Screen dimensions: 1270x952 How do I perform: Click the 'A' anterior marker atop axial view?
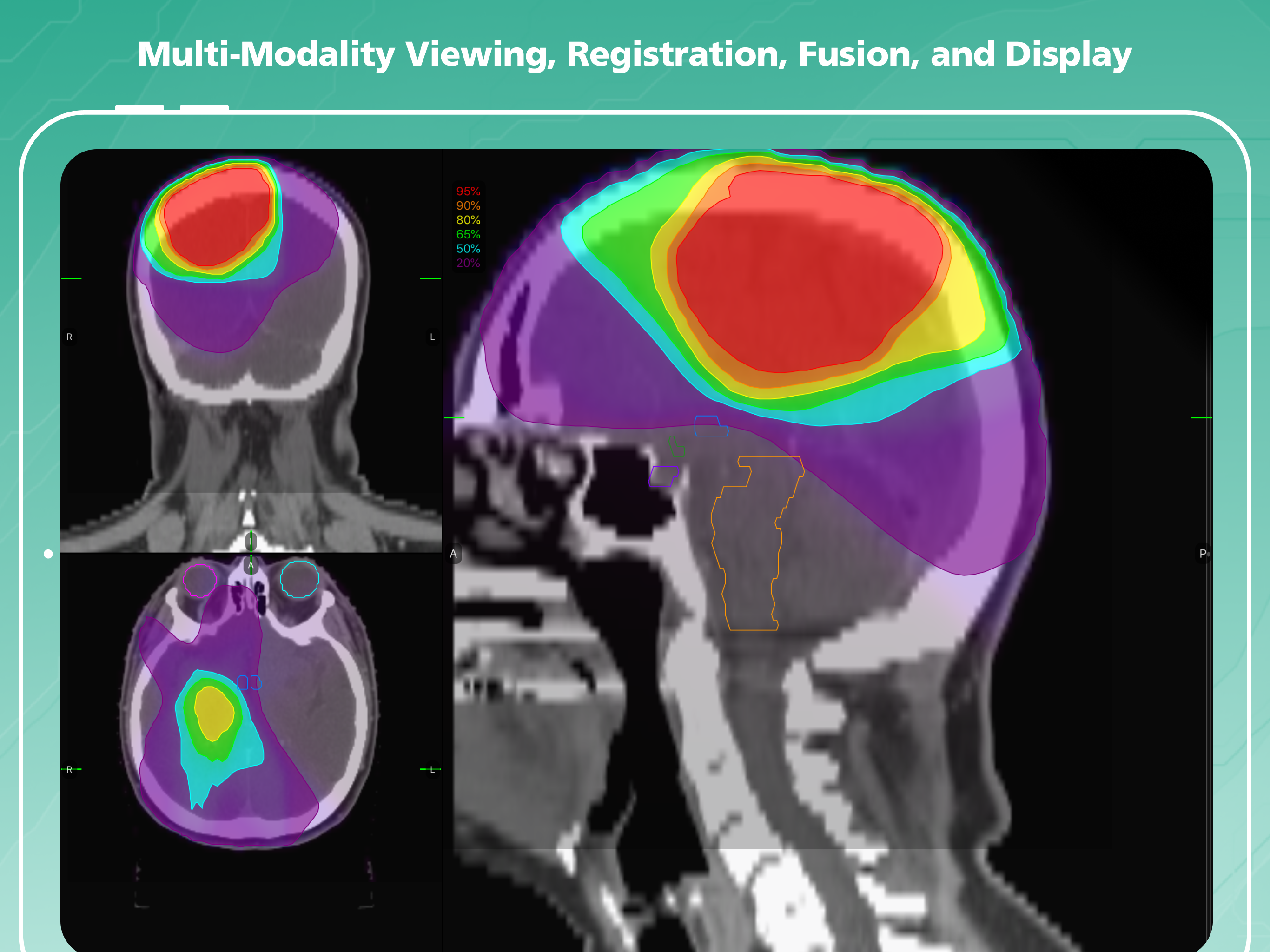(251, 566)
